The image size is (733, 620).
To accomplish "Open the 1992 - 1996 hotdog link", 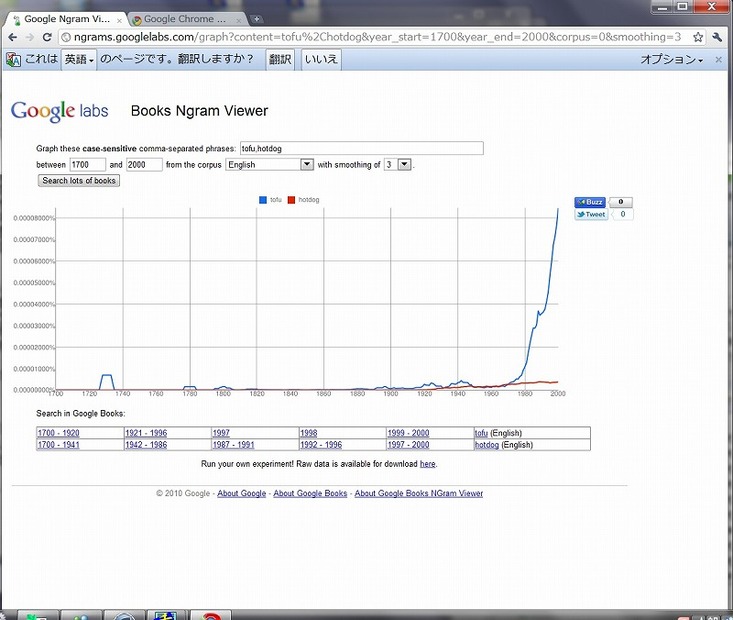I will (321, 445).
